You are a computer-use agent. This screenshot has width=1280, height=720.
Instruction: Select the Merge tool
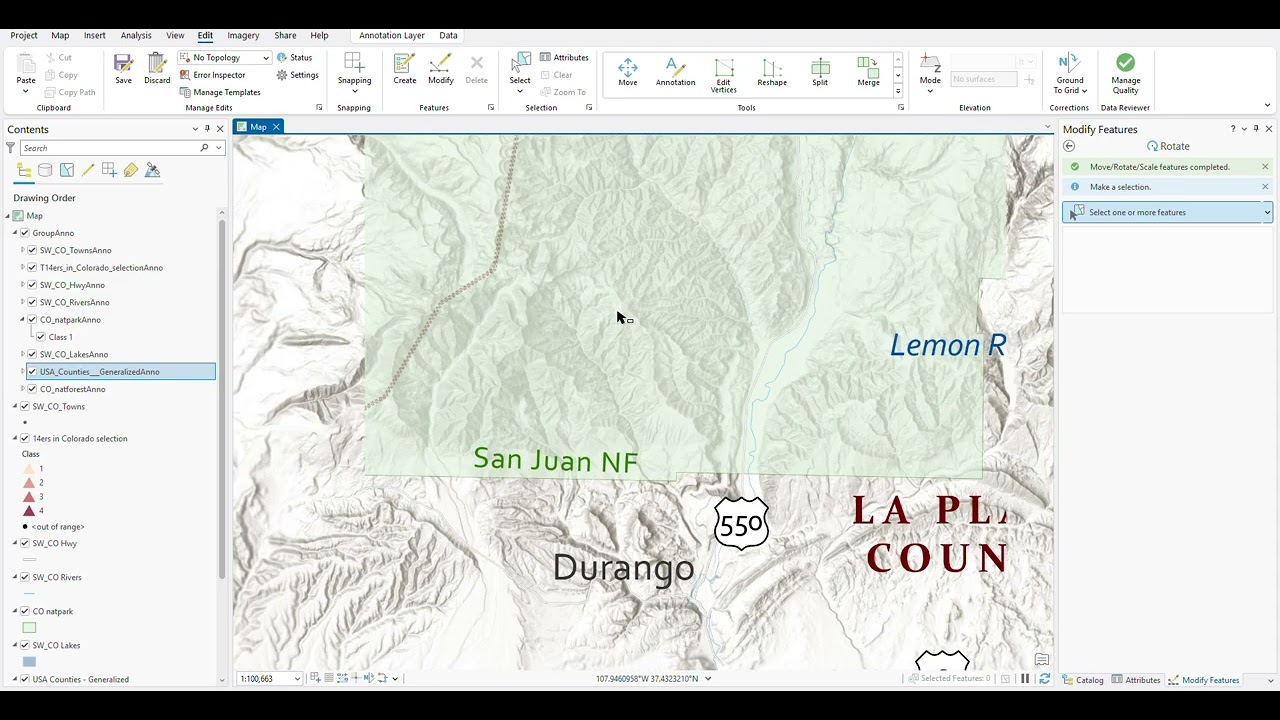pyautogui.click(x=868, y=72)
